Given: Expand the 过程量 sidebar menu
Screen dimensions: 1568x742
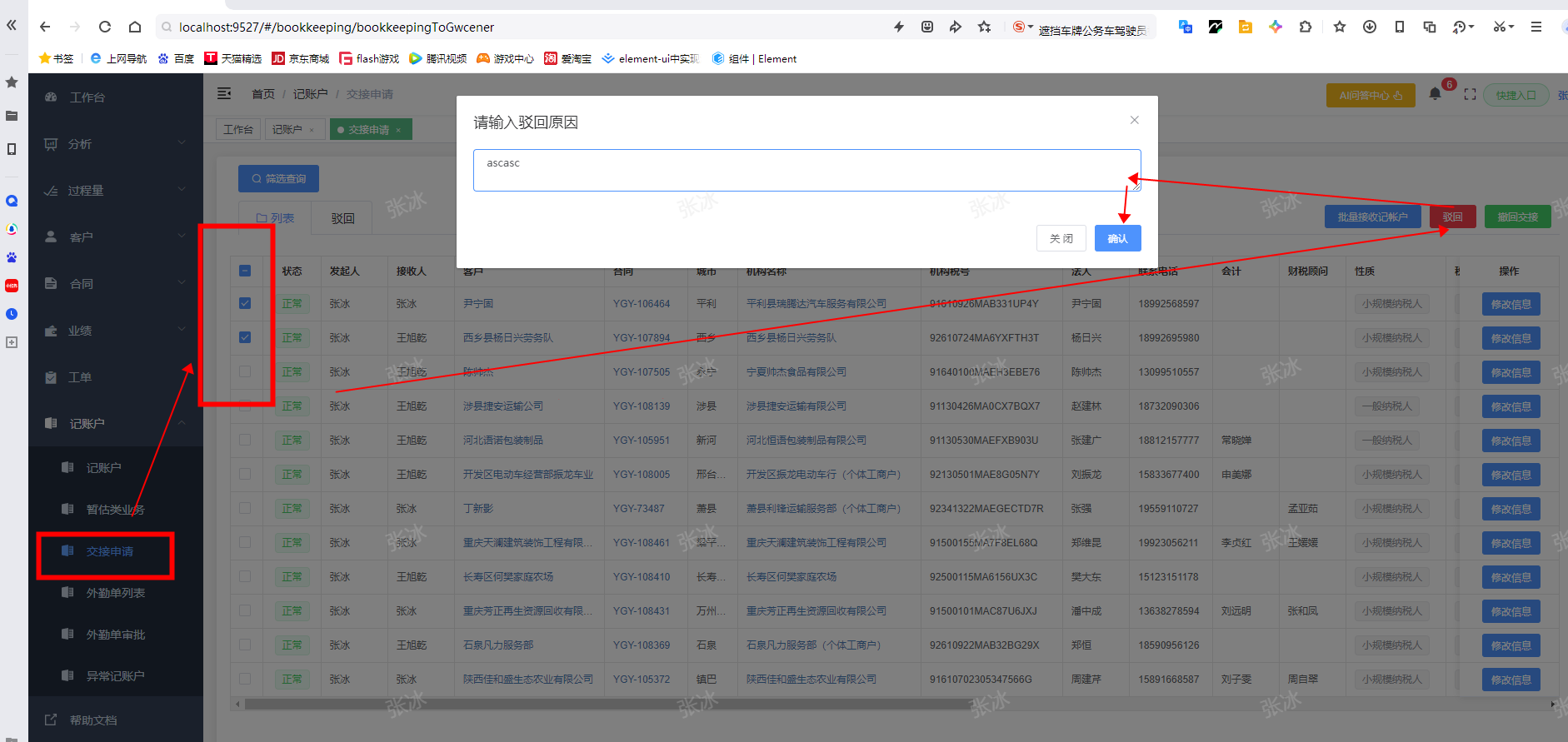Looking at the screenshot, I should point(116,191).
